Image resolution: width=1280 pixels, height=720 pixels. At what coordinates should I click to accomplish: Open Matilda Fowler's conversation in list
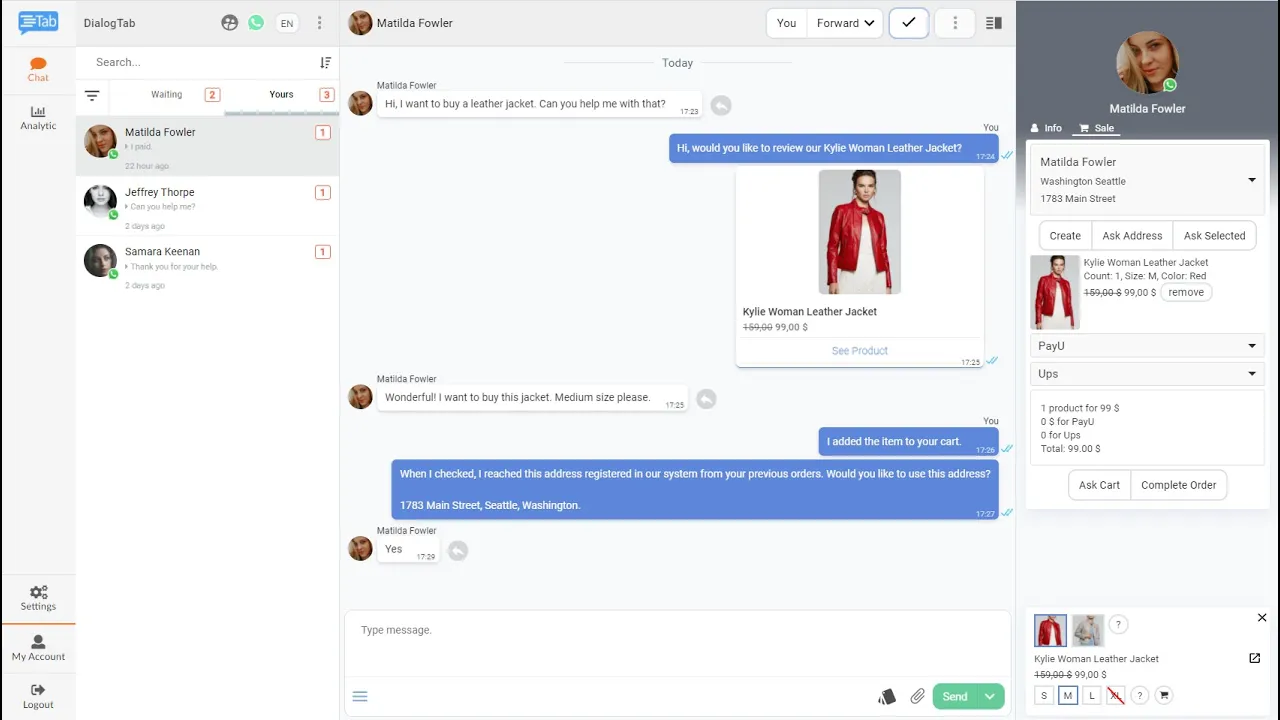point(208,146)
